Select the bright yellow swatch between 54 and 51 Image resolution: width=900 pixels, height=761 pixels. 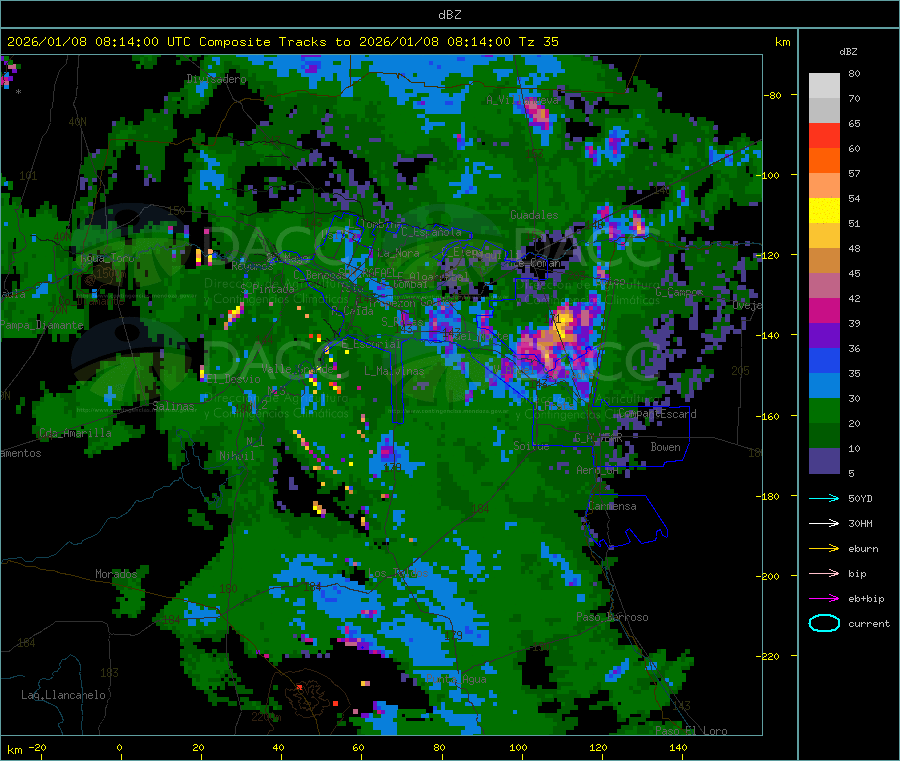pos(824,211)
